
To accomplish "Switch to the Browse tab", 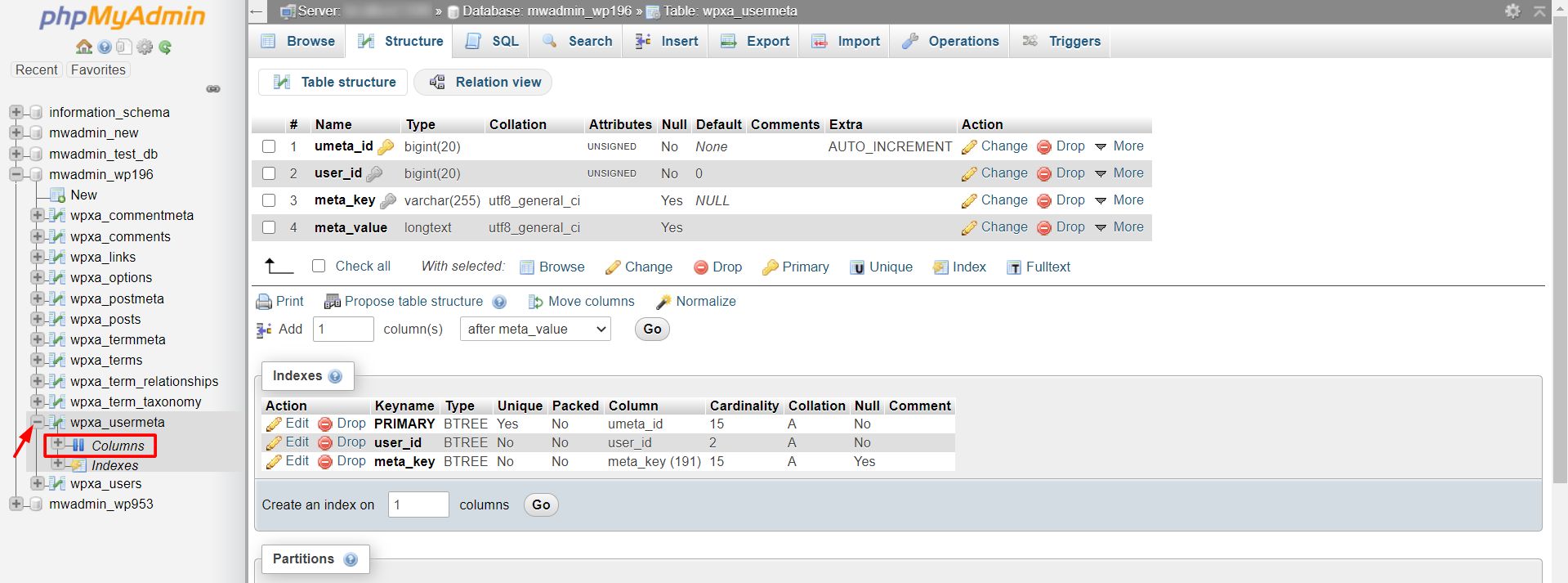I will tap(297, 41).
